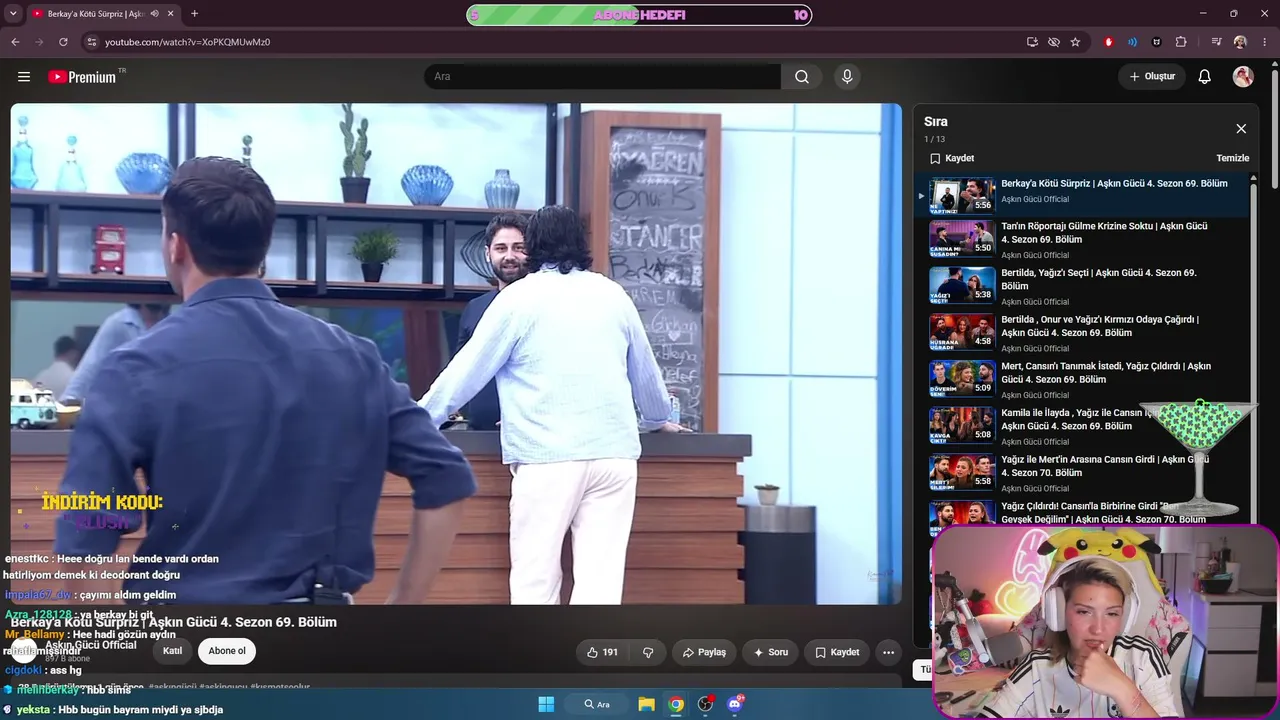Screen dimensions: 1280x720
Task: Close the Sıra queue panel
Action: pos(1241,128)
